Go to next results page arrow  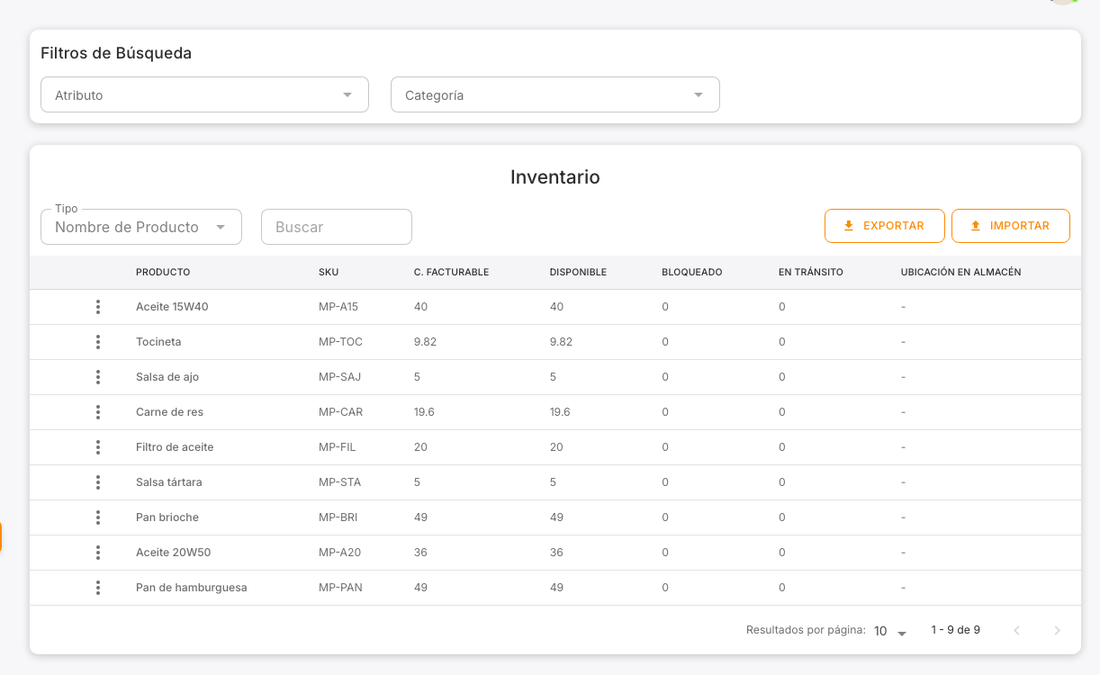coord(1057,630)
